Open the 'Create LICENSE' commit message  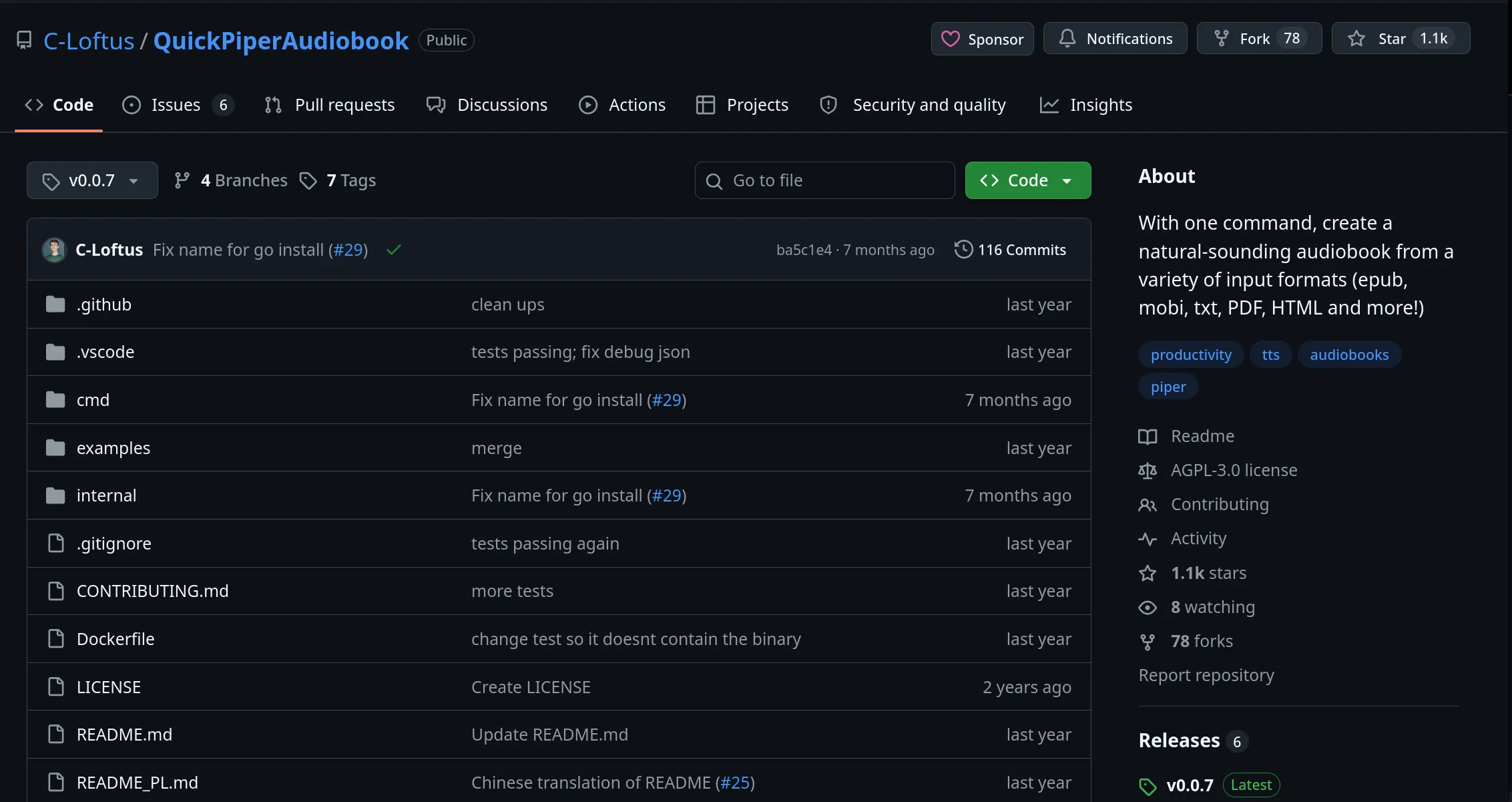click(x=531, y=687)
